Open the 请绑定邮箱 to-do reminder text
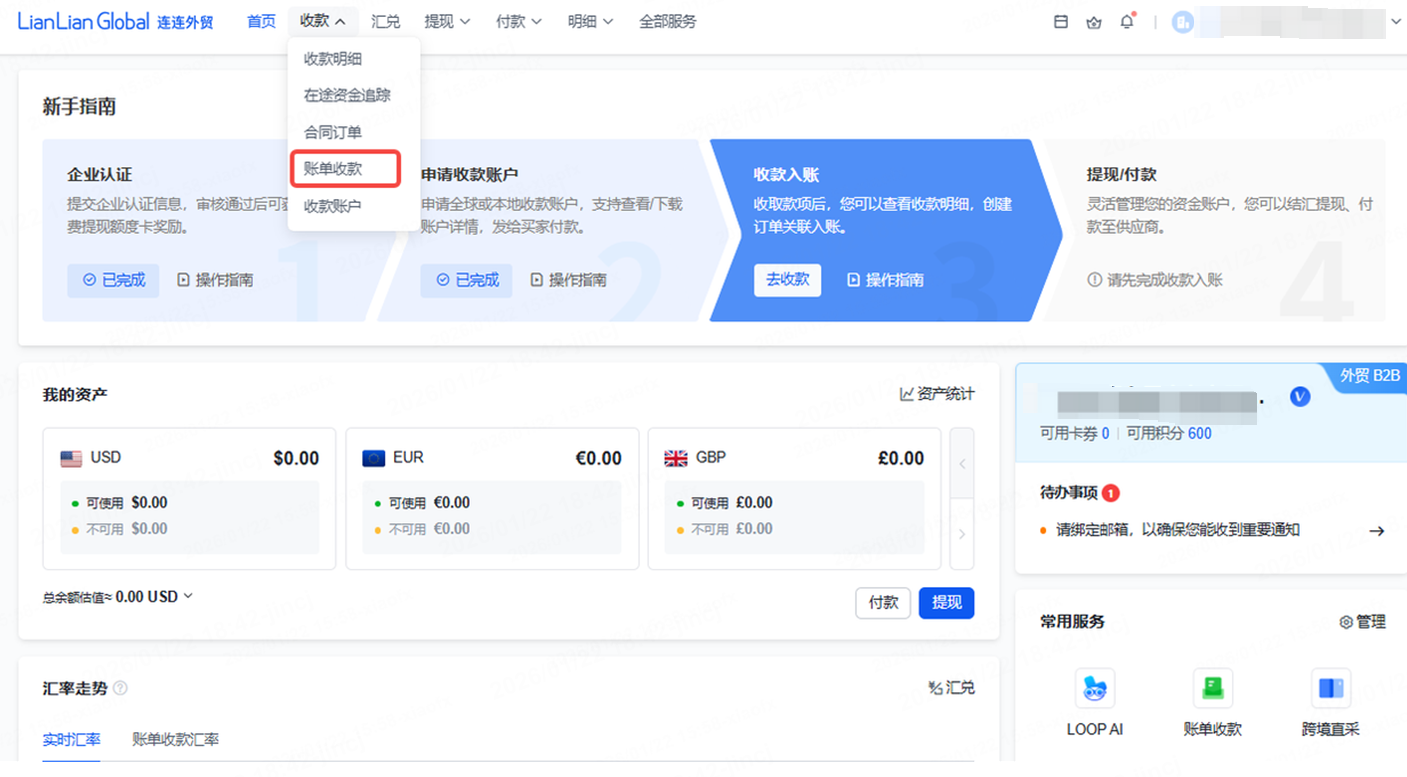 point(1178,530)
